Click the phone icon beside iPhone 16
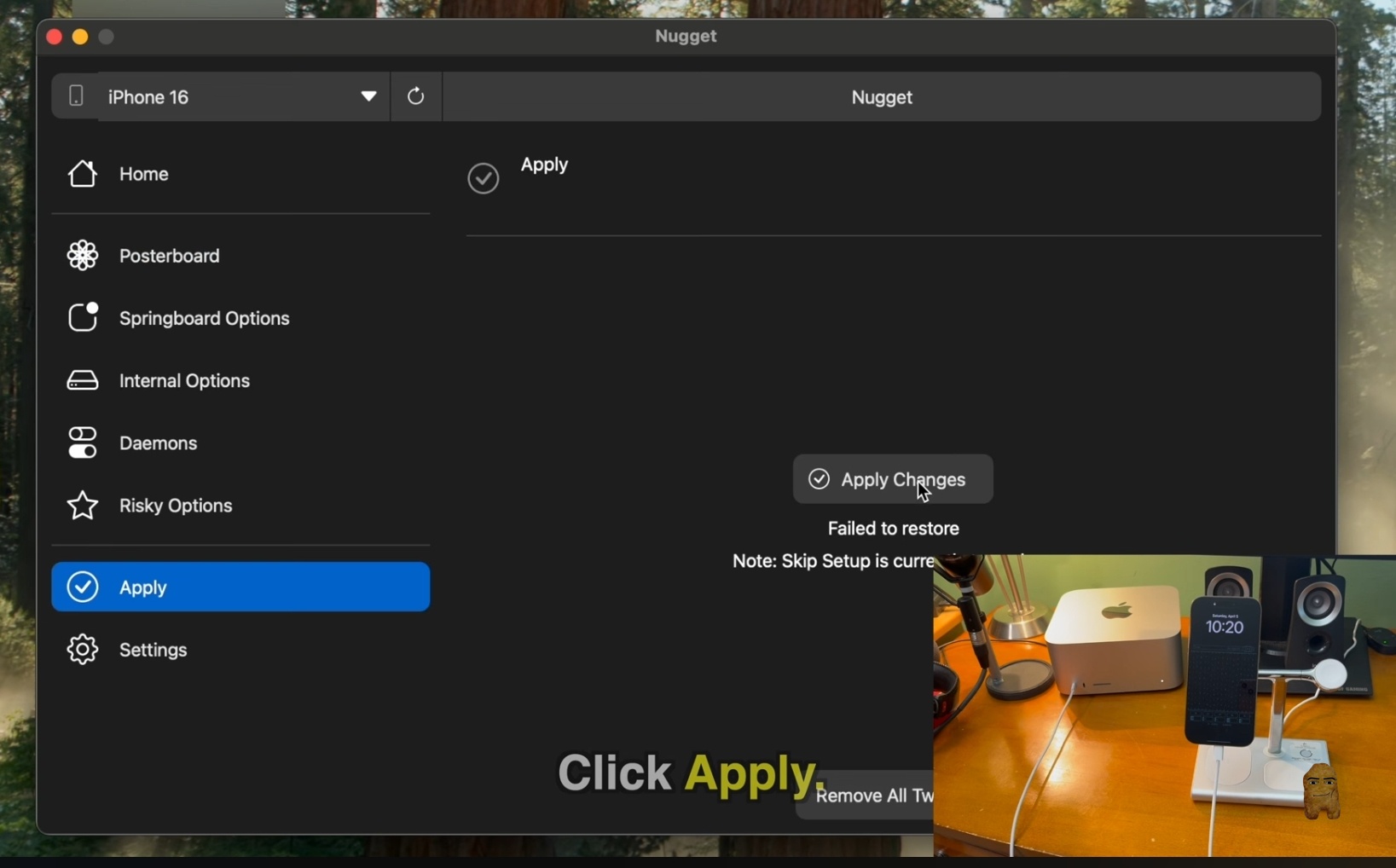The image size is (1396, 868). (76, 95)
